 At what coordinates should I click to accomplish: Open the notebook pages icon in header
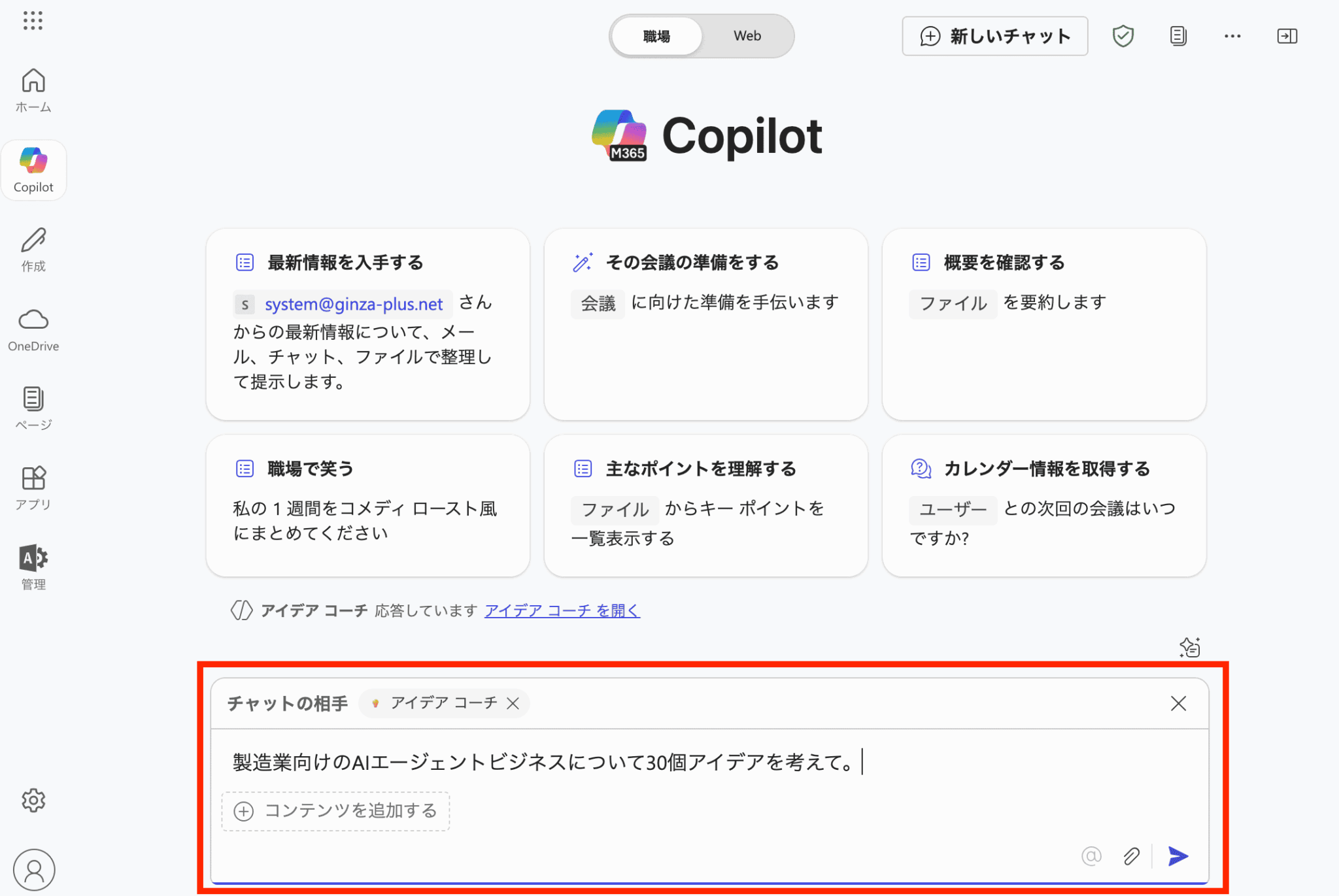[1178, 36]
